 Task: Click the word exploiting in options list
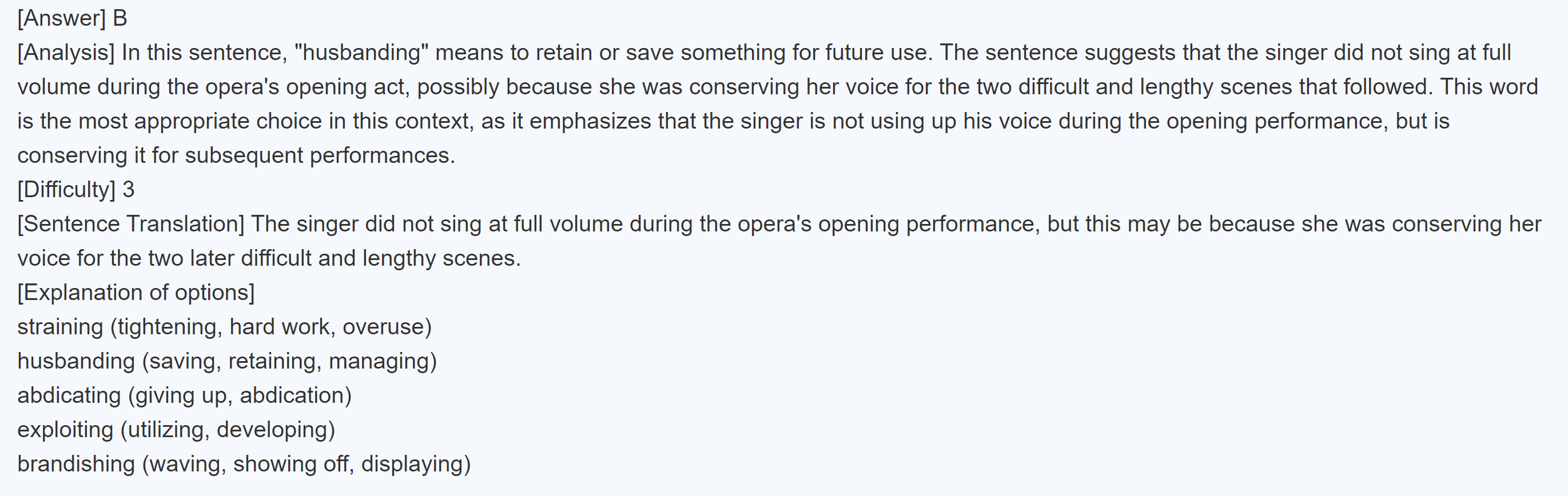(65, 430)
